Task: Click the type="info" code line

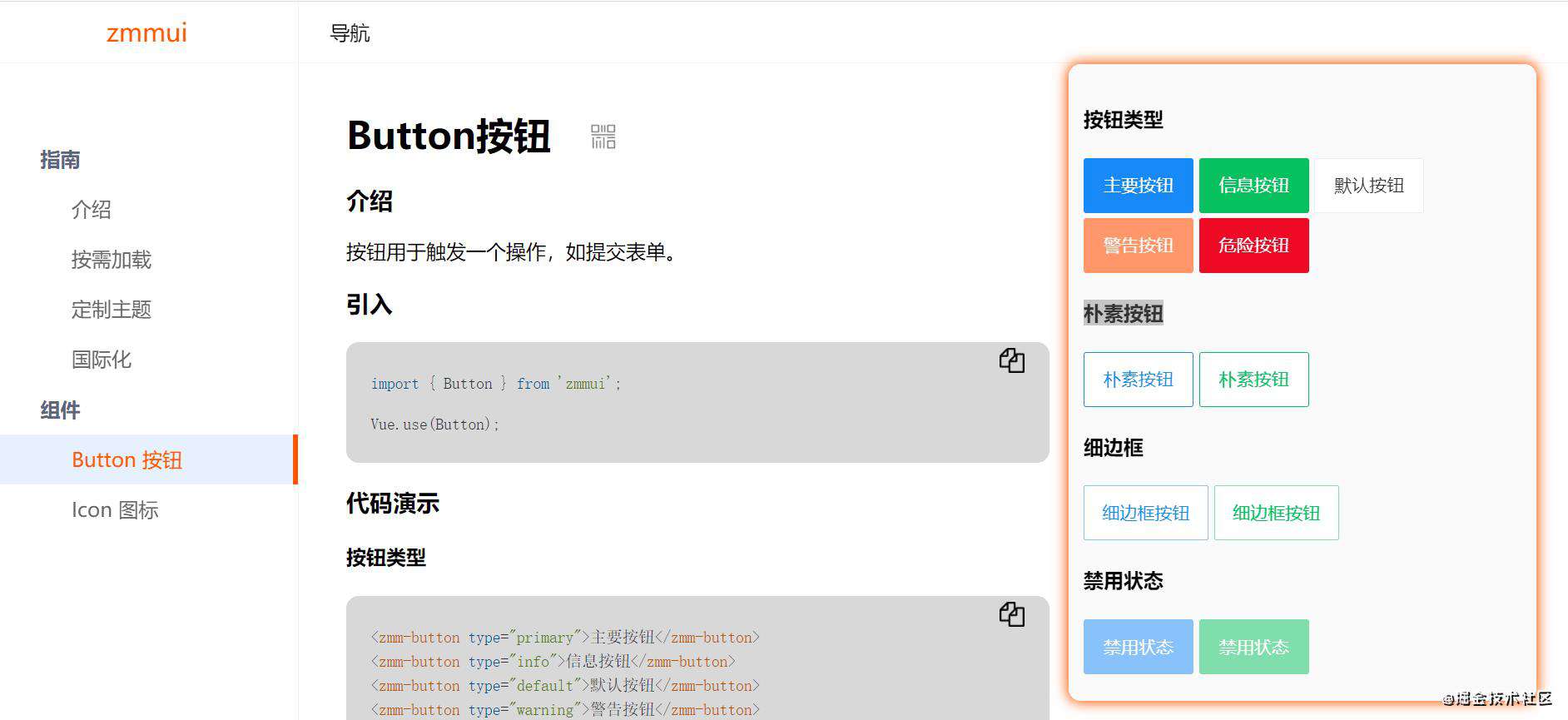Action: 553,662
